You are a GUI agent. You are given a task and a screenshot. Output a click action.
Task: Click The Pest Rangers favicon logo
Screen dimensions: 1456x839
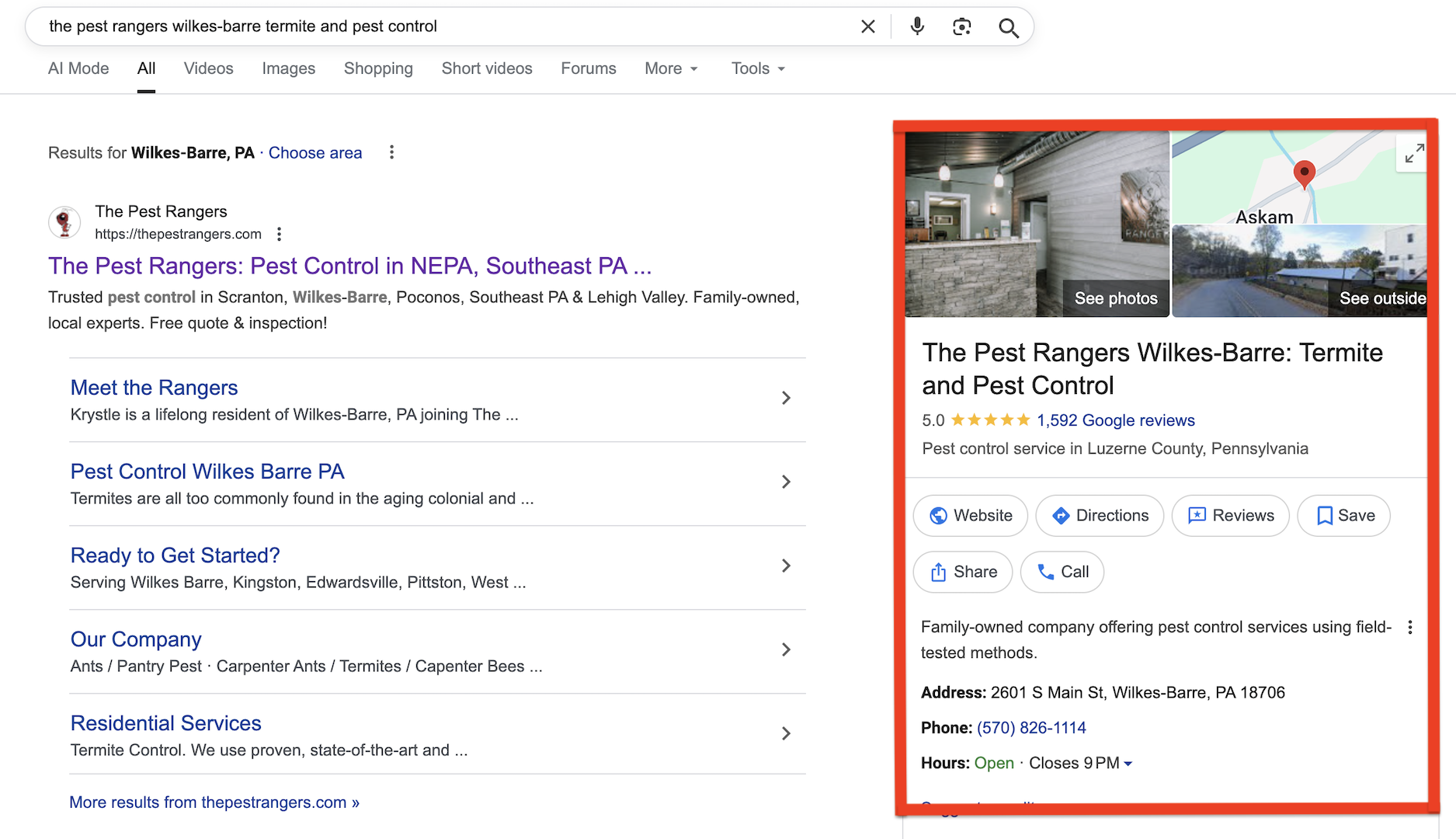point(65,222)
